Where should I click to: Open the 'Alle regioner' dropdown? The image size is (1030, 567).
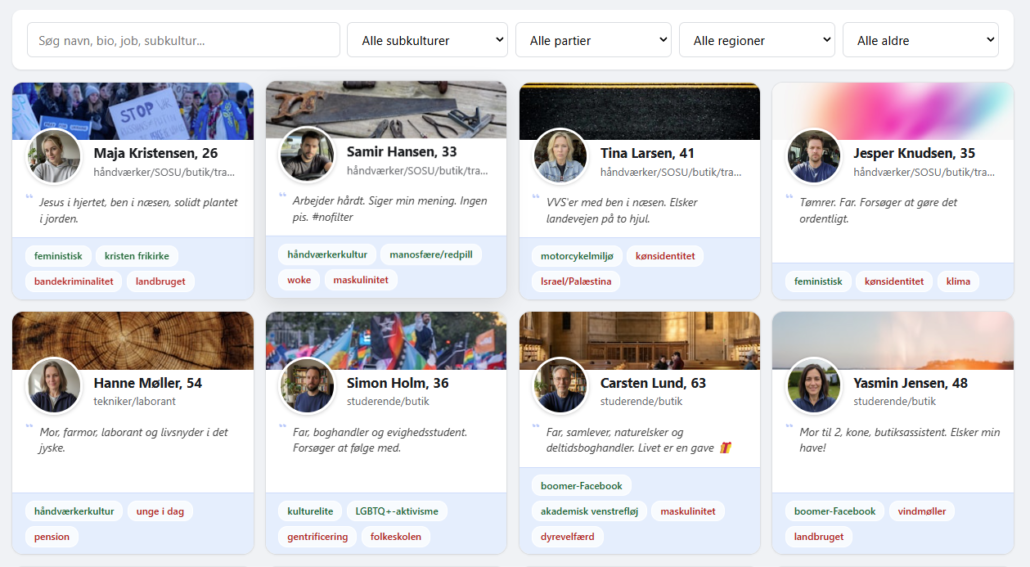[x=756, y=40]
